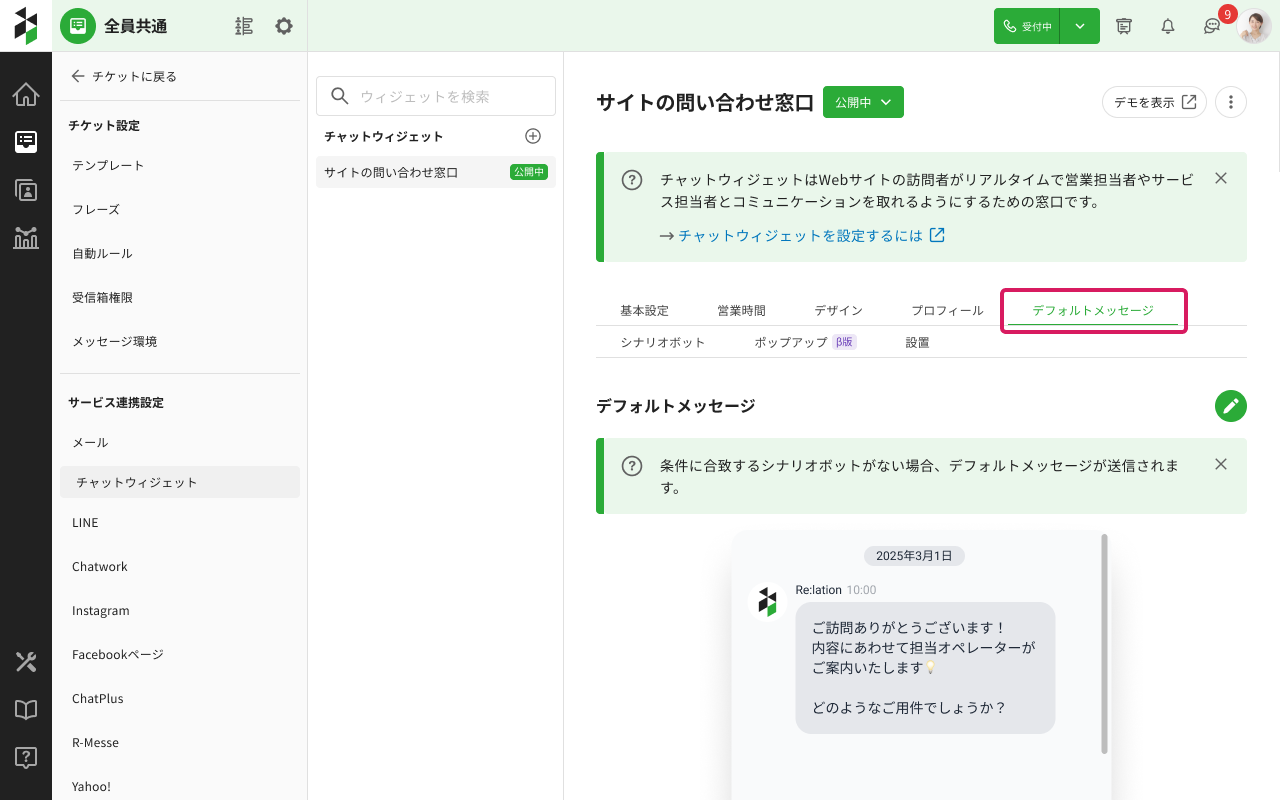1280x800 pixels.
Task: Open the analytics chart icon in sidebar
Action: (26, 238)
